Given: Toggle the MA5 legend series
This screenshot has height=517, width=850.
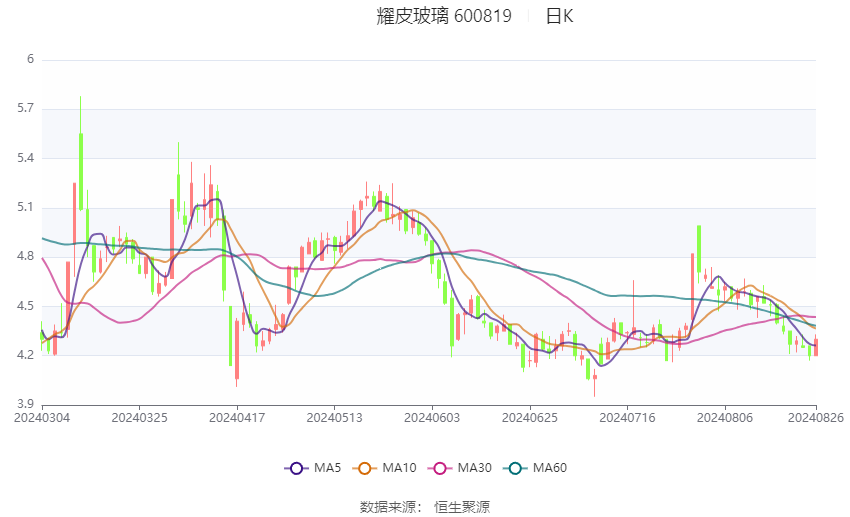Looking at the screenshot, I should 313,468.
